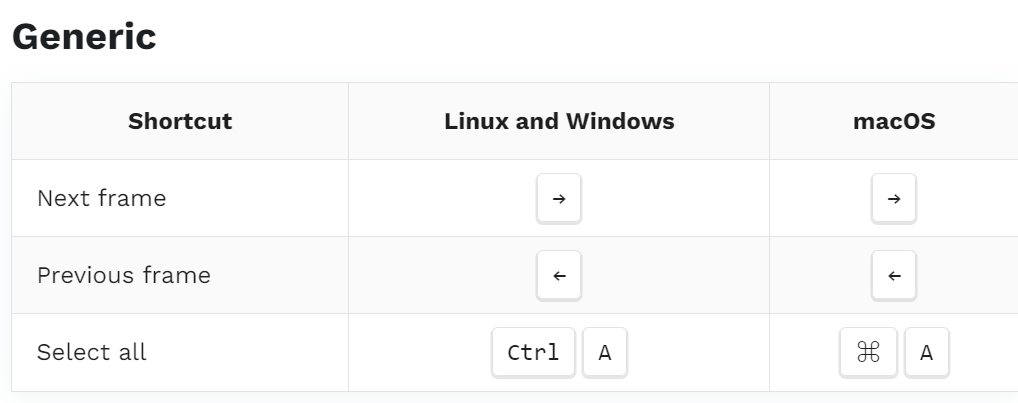Viewport: 1018px width, 403px height.
Task: Click the left arrow key under Linux and Windows
Action: [x=558, y=275]
